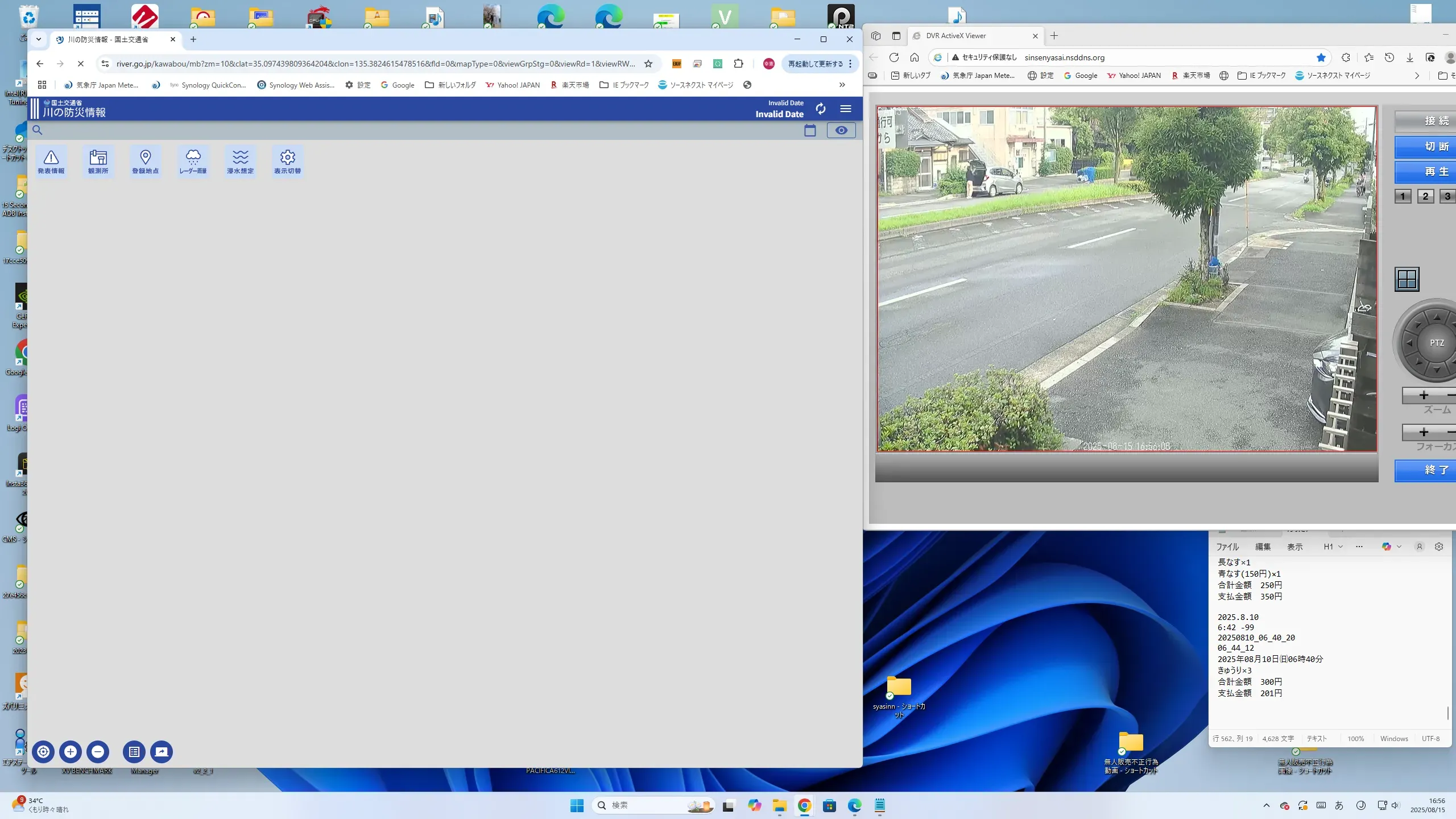Switch DVR to camera channel 2
1456x819 pixels.
click(1425, 196)
